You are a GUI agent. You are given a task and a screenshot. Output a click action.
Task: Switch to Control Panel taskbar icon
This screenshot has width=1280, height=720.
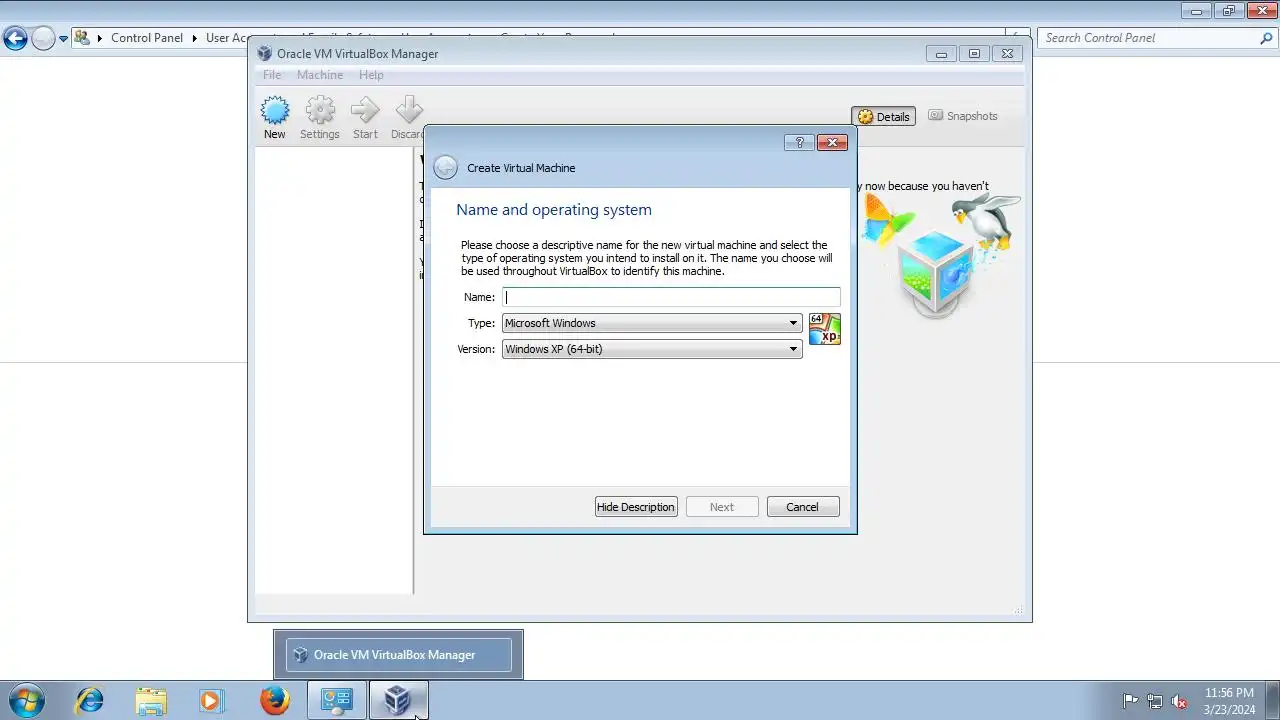336,700
